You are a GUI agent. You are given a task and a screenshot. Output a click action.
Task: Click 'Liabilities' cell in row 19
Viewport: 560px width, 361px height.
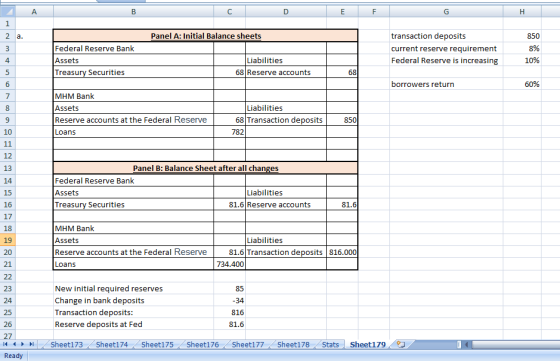(x=286, y=240)
